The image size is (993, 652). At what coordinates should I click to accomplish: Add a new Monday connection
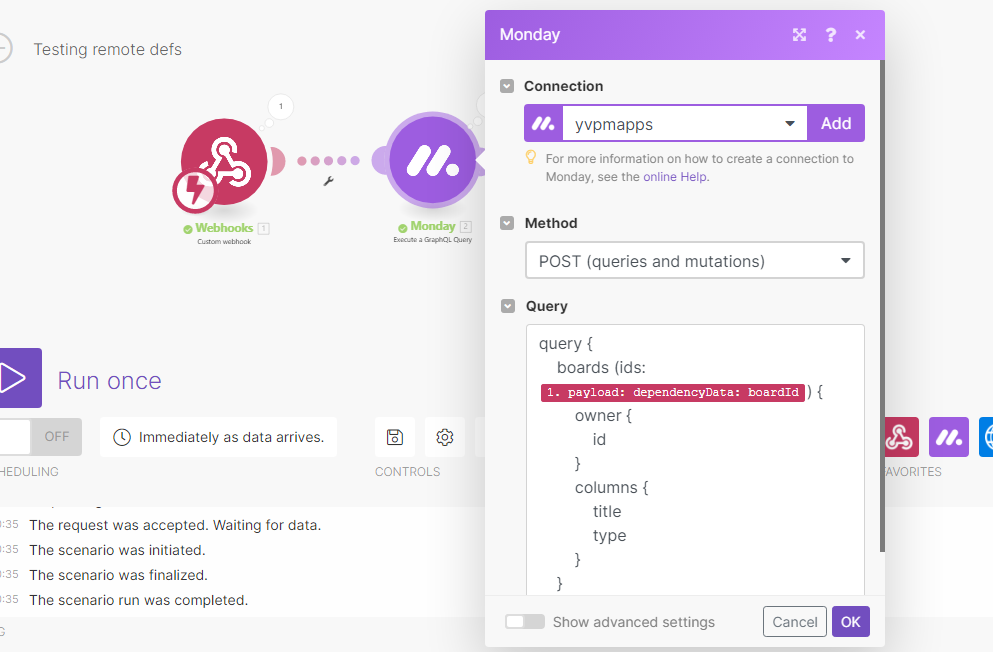(836, 123)
